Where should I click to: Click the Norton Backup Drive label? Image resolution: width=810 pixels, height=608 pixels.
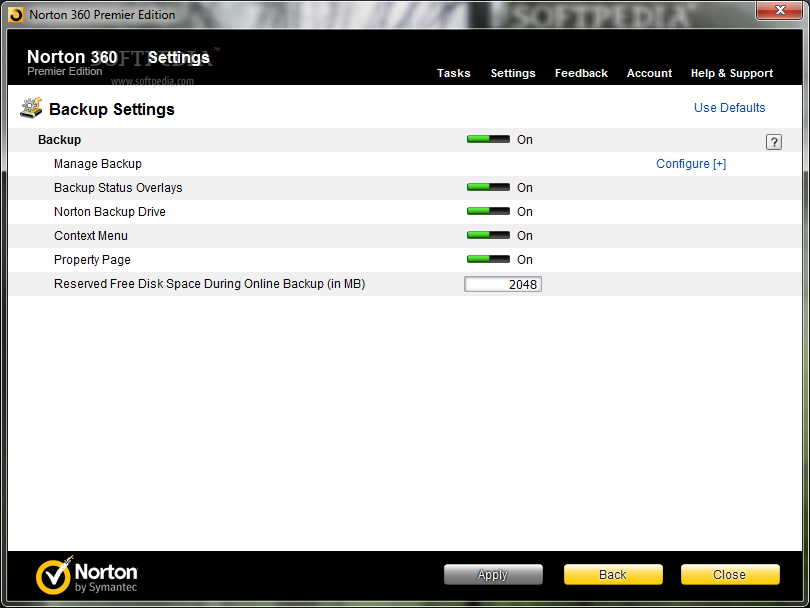point(110,212)
